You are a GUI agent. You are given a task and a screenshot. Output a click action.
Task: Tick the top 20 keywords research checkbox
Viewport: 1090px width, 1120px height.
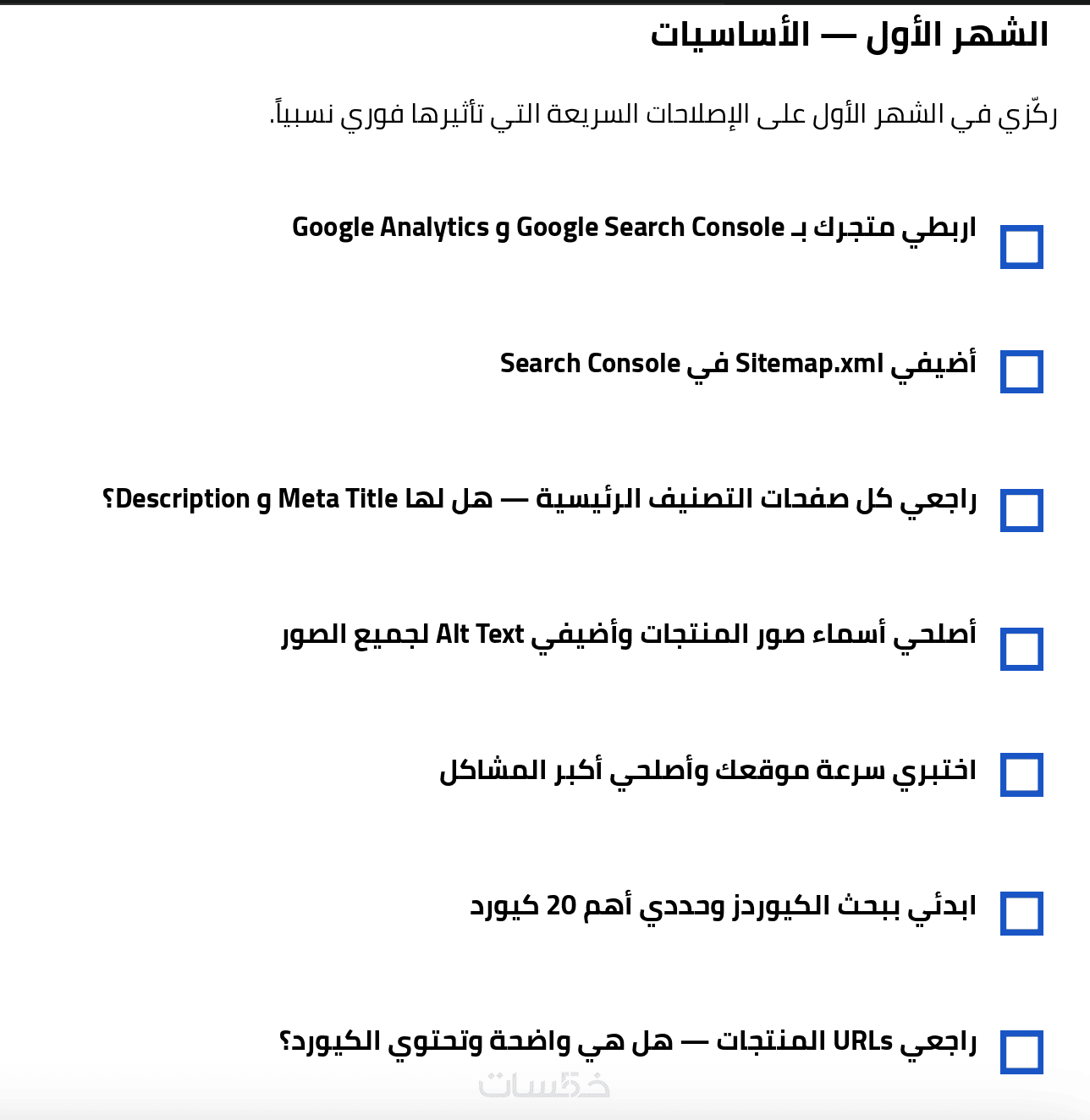1021,914
